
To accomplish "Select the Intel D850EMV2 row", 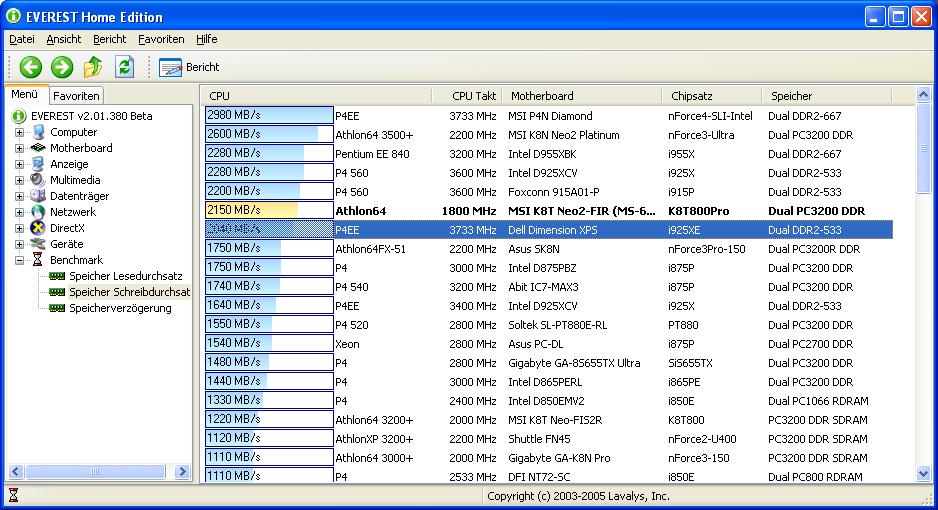I will [548, 401].
